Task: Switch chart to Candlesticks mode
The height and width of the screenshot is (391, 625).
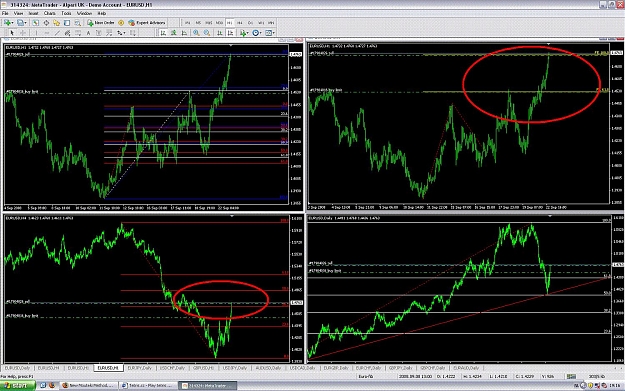Action: (173, 33)
